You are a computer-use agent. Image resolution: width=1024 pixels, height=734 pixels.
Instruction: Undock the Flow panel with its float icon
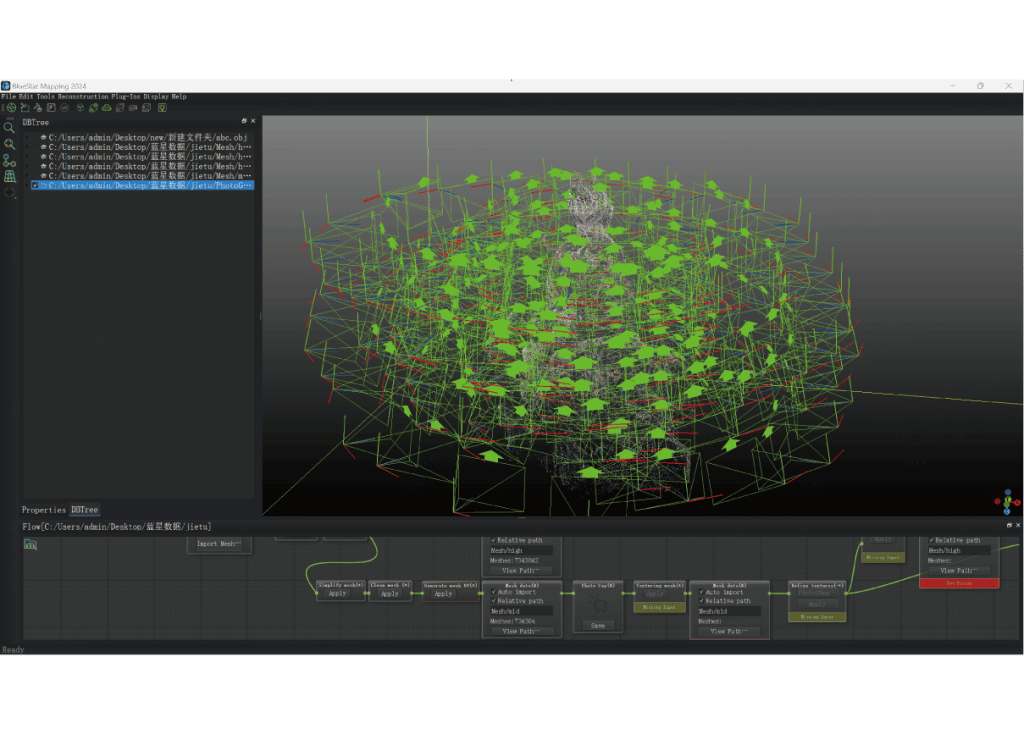click(1009, 525)
